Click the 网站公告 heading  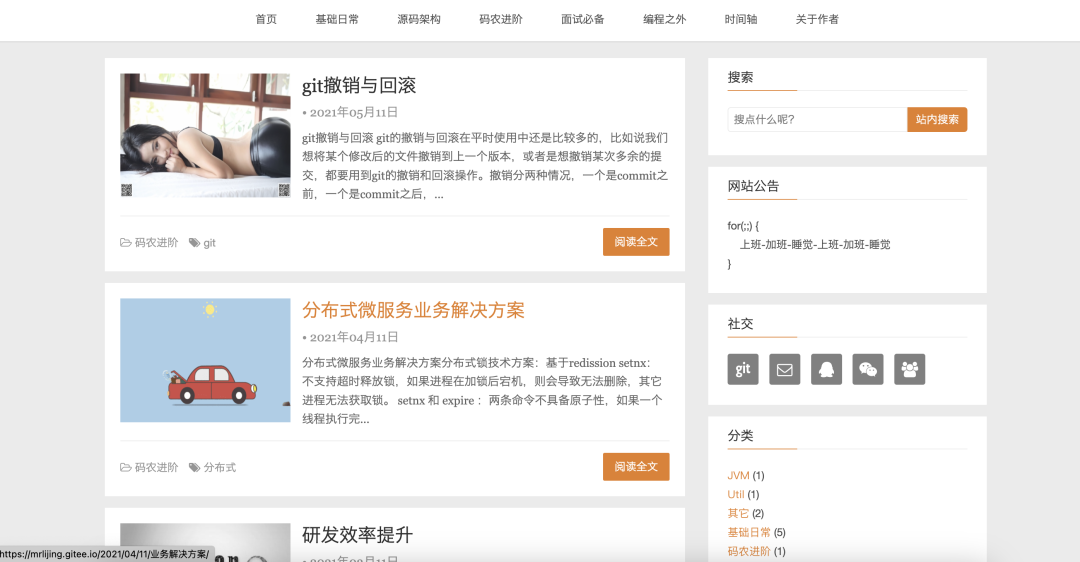point(754,186)
